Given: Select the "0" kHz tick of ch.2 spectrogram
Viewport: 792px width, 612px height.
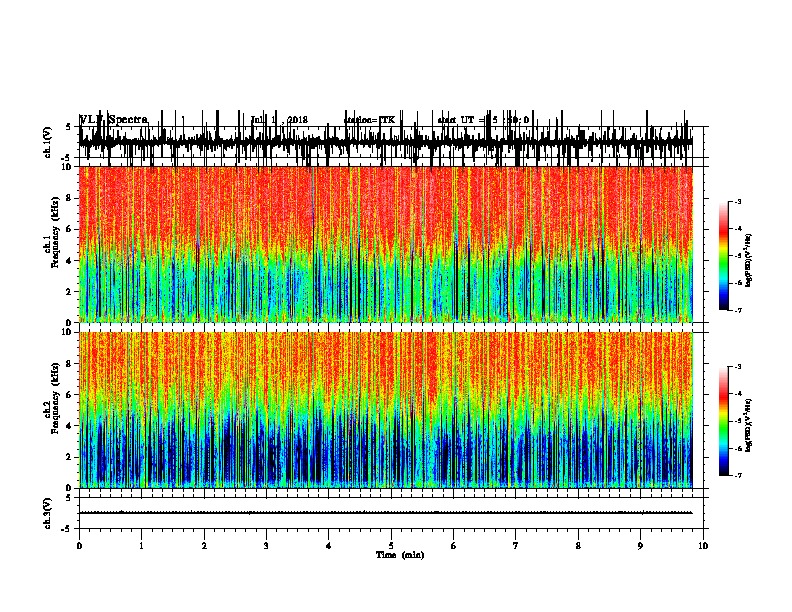Looking at the screenshot, I should coord(70,488).
